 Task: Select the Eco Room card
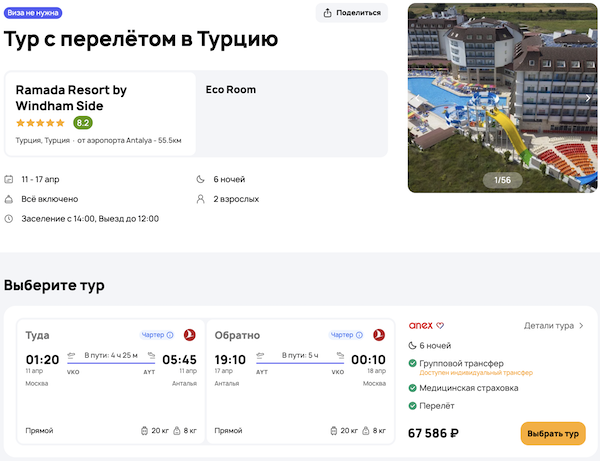(292, 113)
